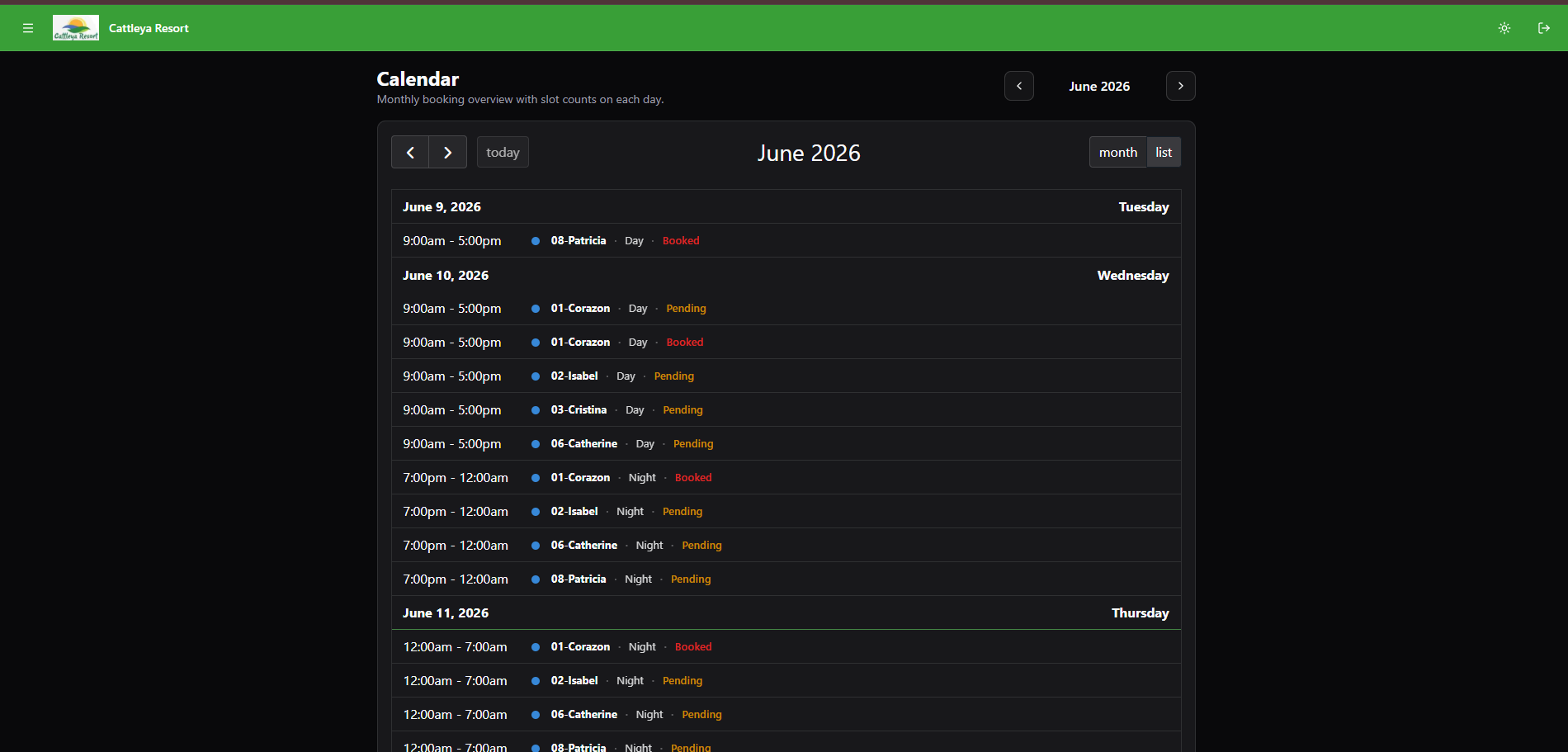Open the hamburger navigation menu
Image resolution: width=1568 pixels, height=752 pixels.
click(28, 28)
